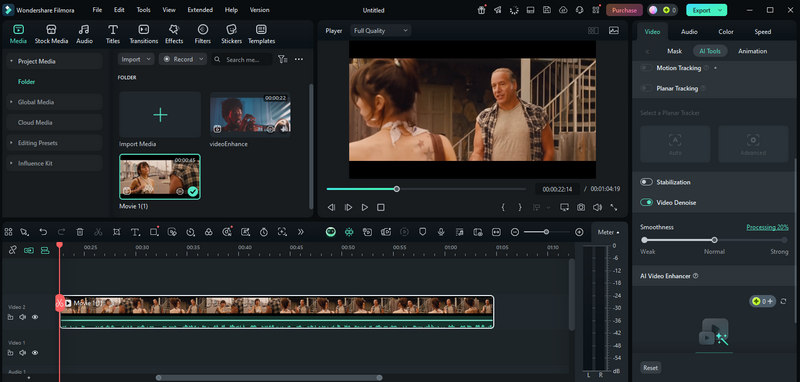
Task: Adjust the Smoothness slider handle
Action: [x=714, y=240]
